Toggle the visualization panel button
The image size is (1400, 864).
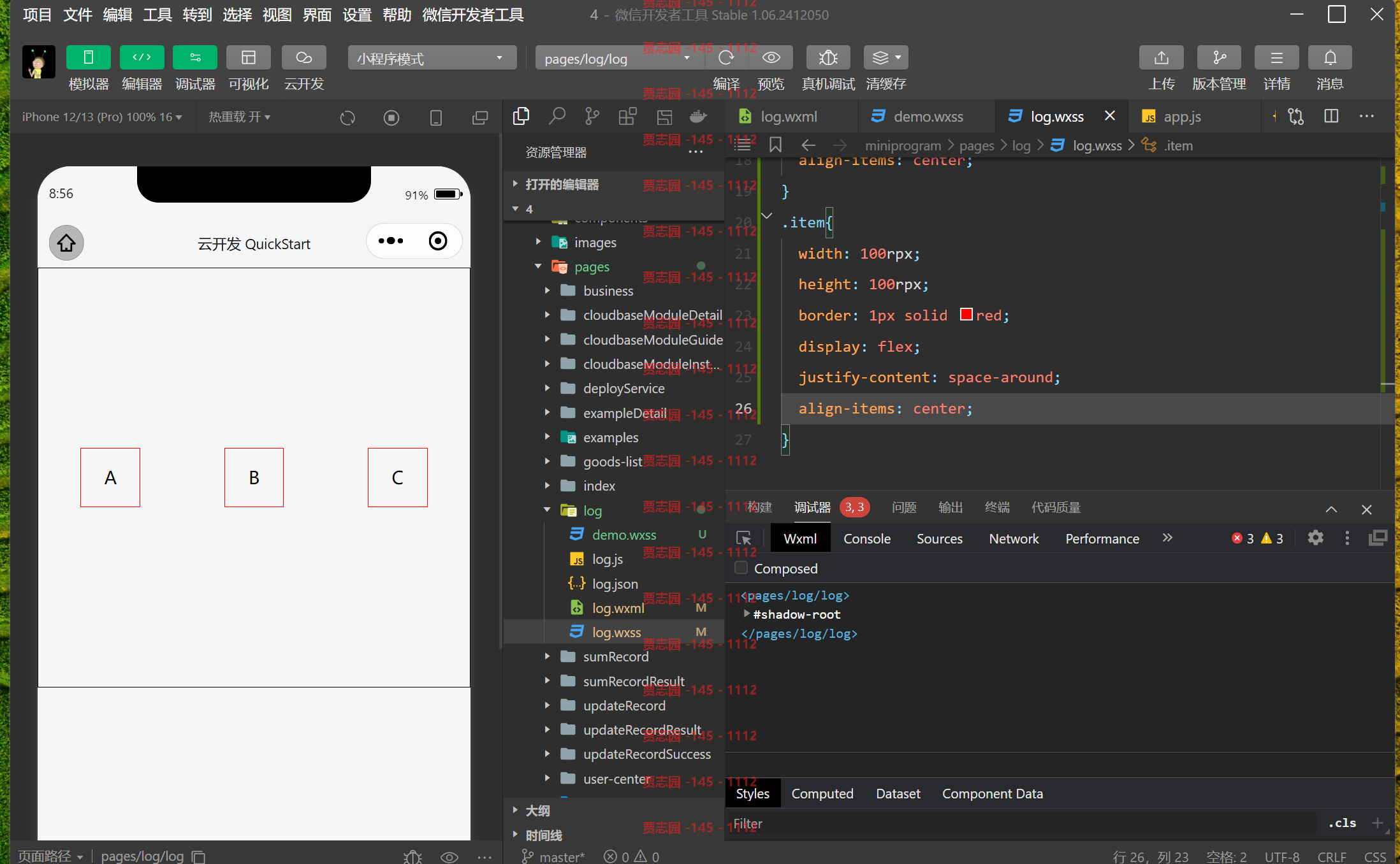tap(249, 58)
